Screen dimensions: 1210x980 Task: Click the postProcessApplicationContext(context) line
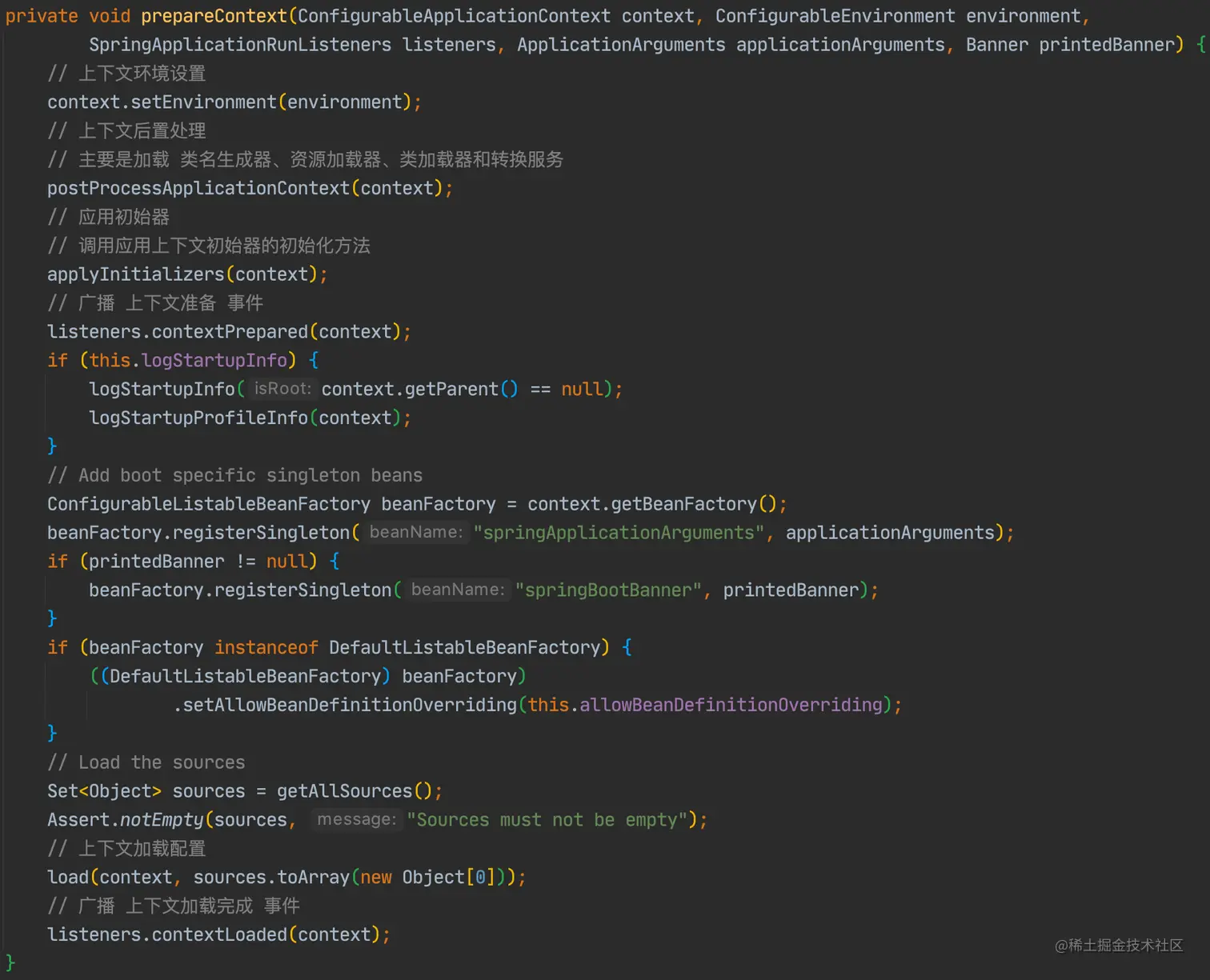tap(250, 188)
